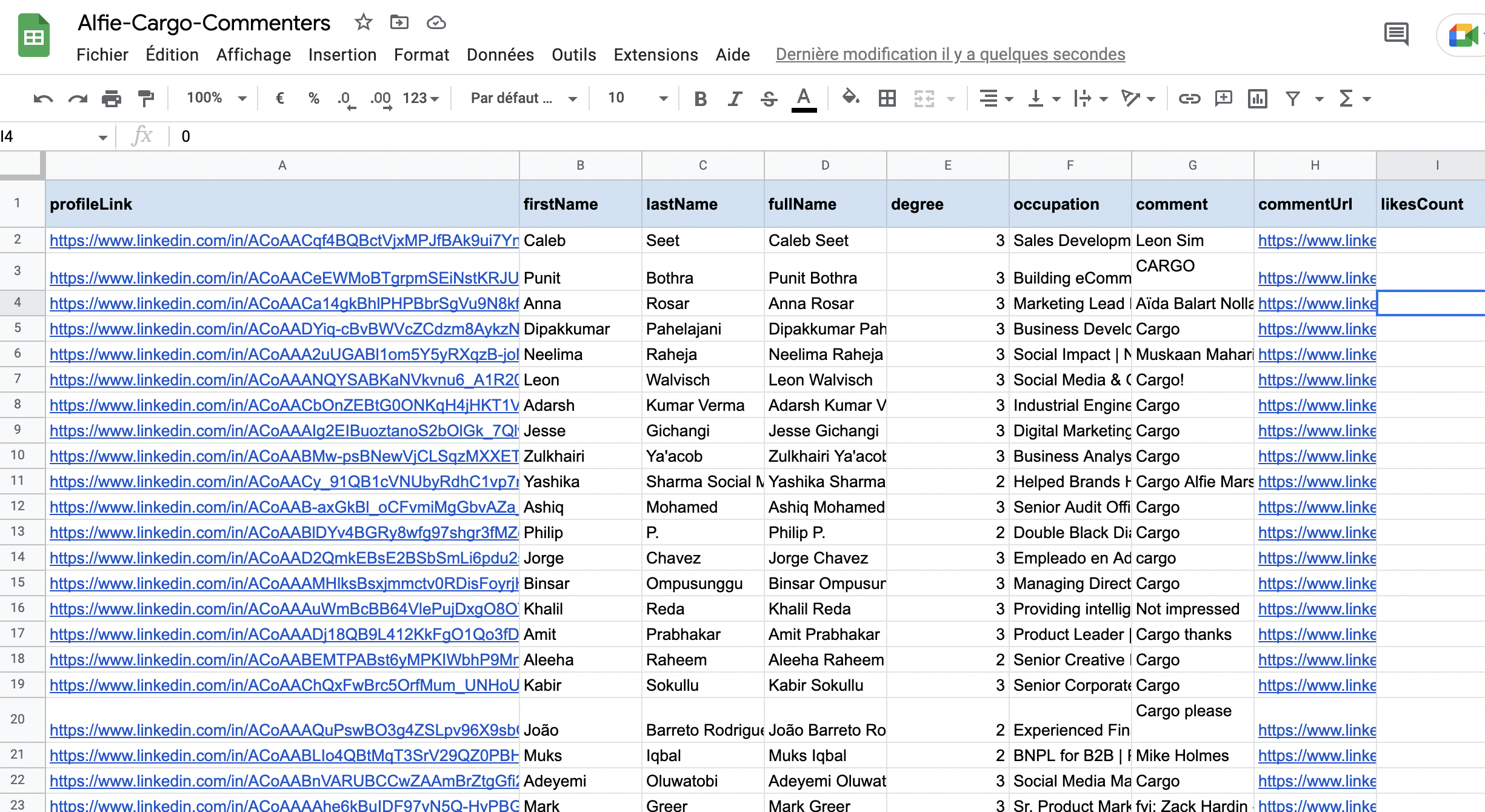Activate the paint format roller
This screenshot has width=1485, height=812.
tap(145, 98)
